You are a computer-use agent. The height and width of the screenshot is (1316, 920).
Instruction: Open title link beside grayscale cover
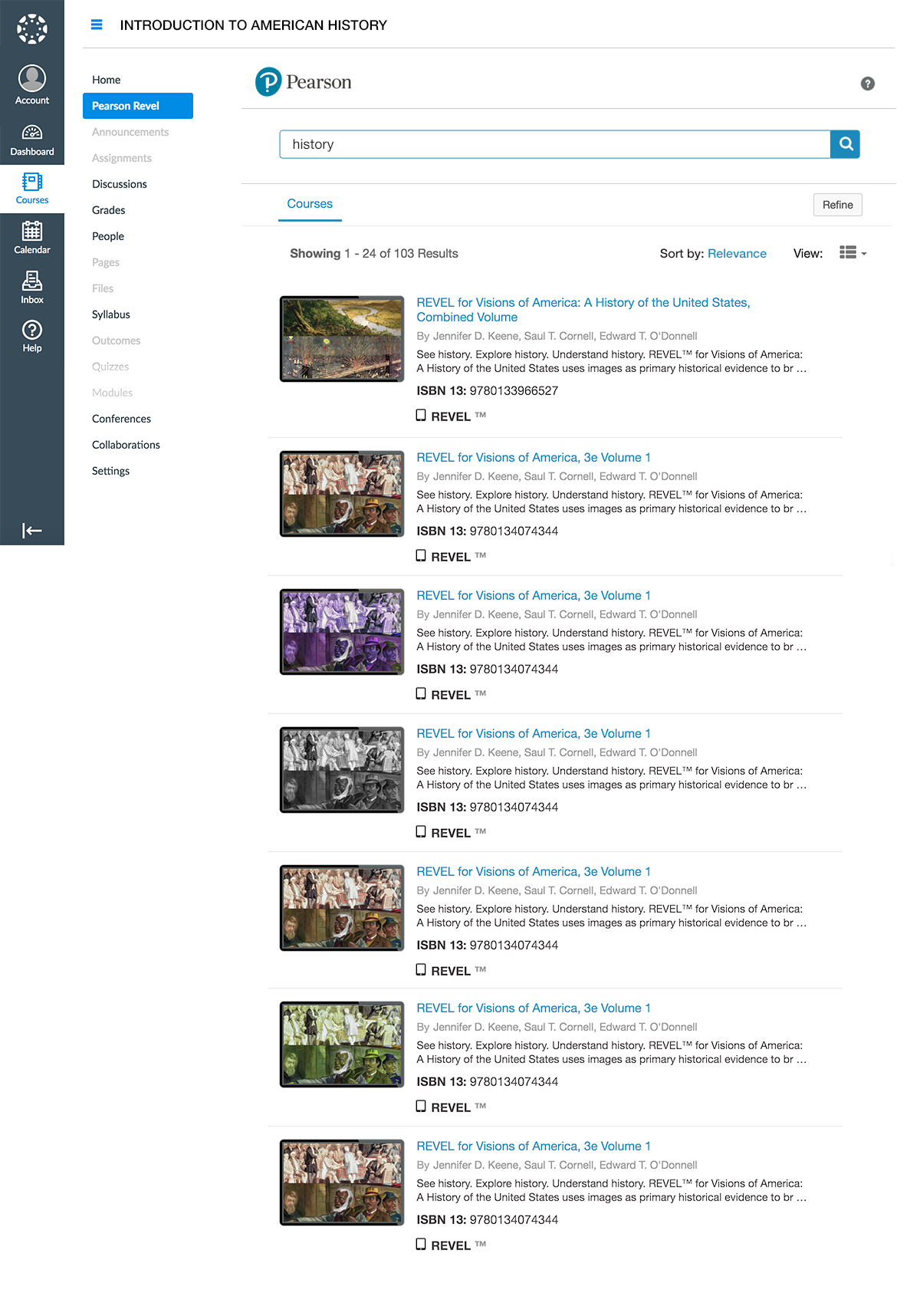click(x=534, y=734)
